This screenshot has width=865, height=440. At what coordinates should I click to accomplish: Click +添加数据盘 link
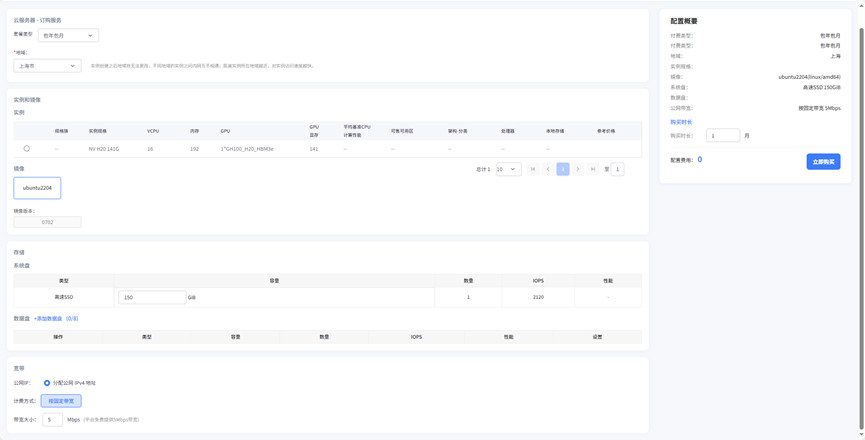pos(48,319)
